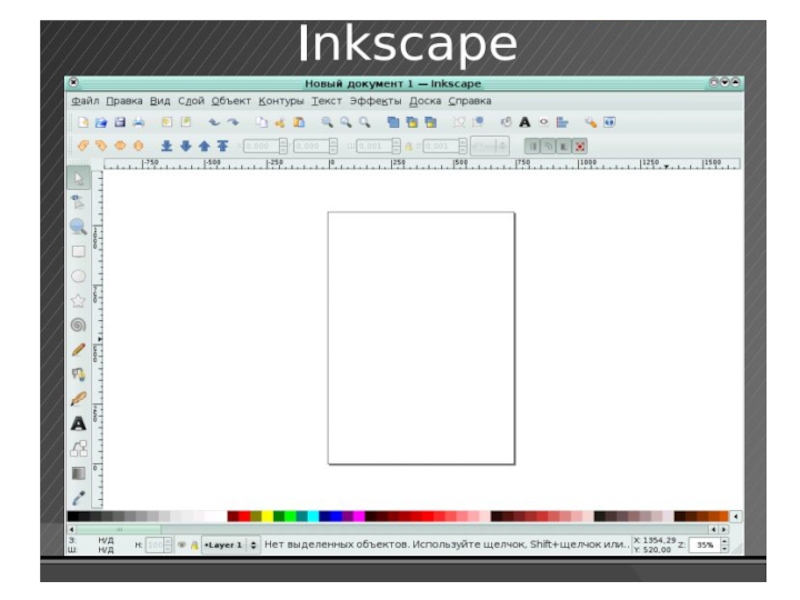
Task: Pick the Color dropper tool
Action: point(78,496)
